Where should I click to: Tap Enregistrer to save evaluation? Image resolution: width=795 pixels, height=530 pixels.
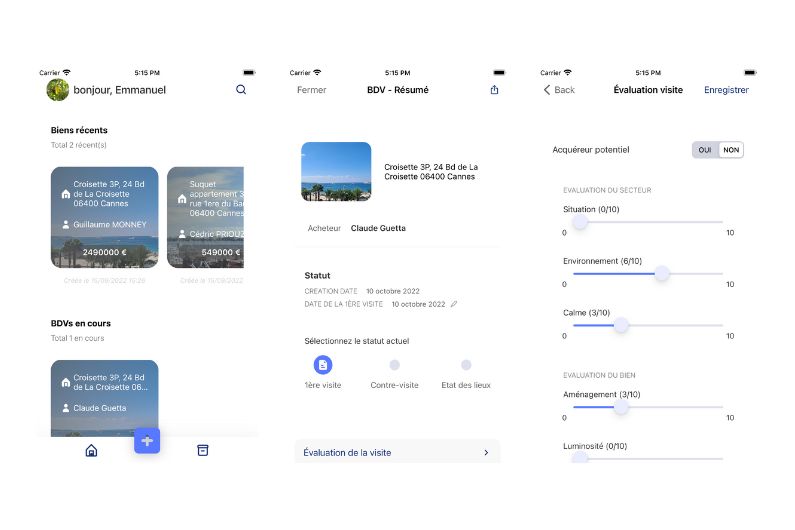726,90
